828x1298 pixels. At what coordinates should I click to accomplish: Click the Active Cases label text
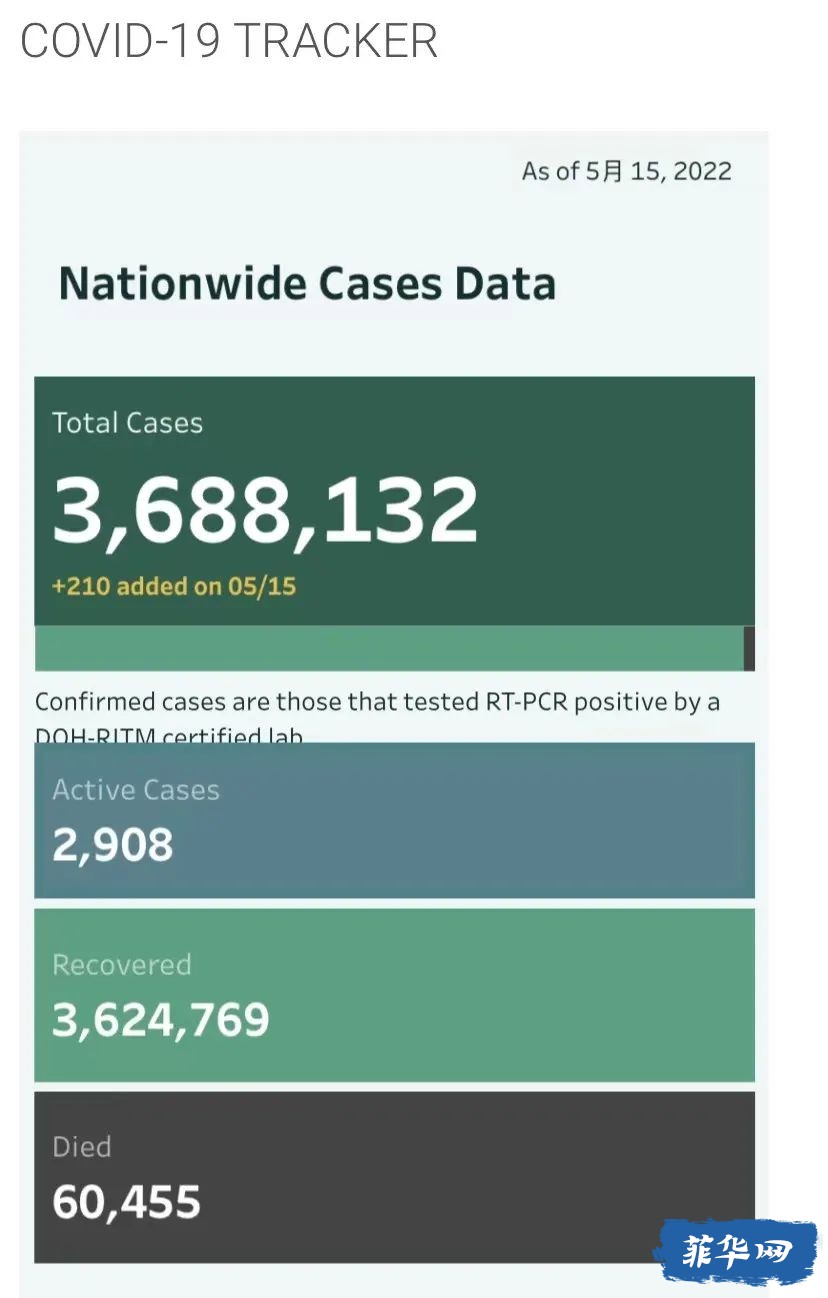click(x=136, y=790)
